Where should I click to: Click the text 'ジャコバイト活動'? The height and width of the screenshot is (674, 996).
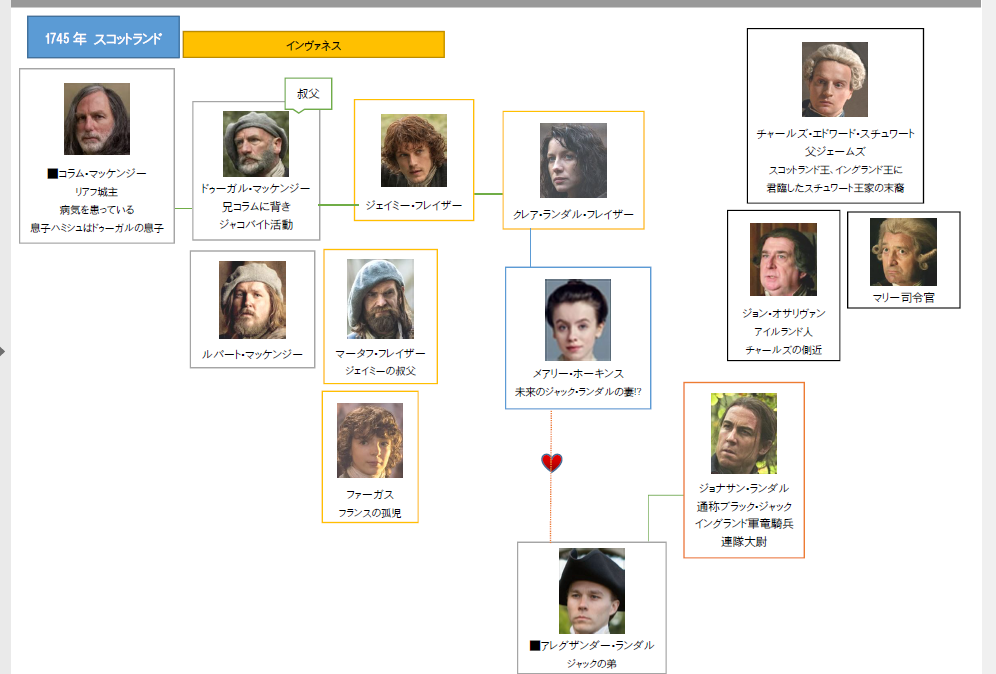[255, 224]
